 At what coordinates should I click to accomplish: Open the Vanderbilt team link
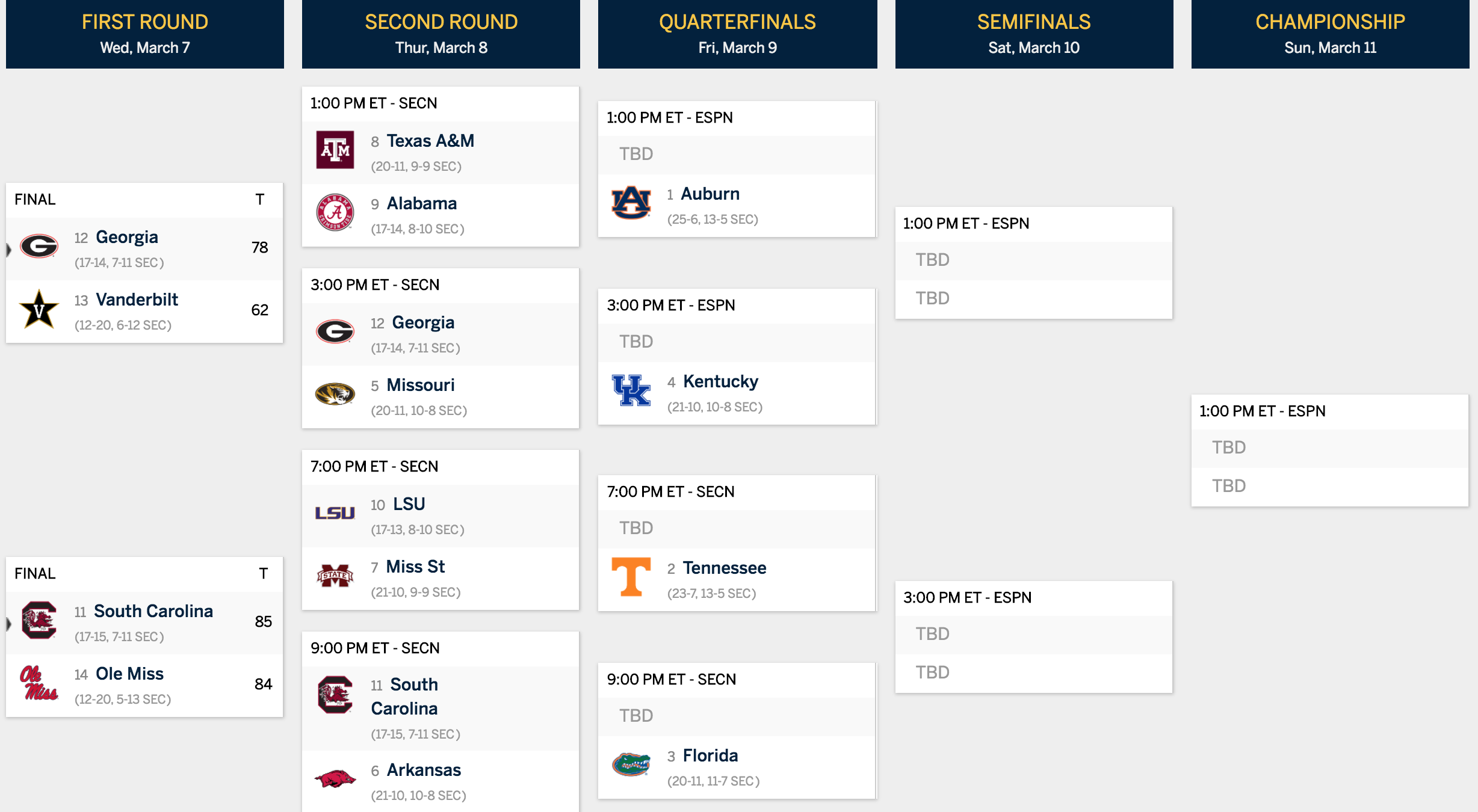click(137, 300)
